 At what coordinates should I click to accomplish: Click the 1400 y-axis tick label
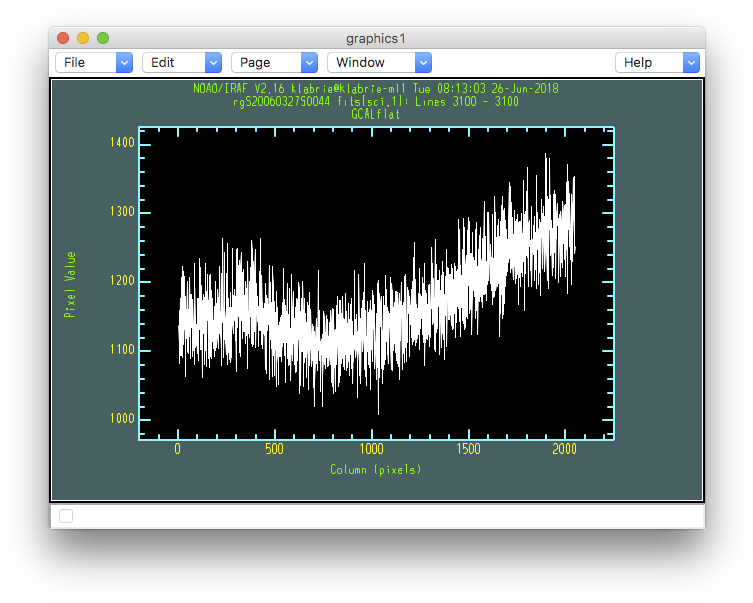[122, 143]
